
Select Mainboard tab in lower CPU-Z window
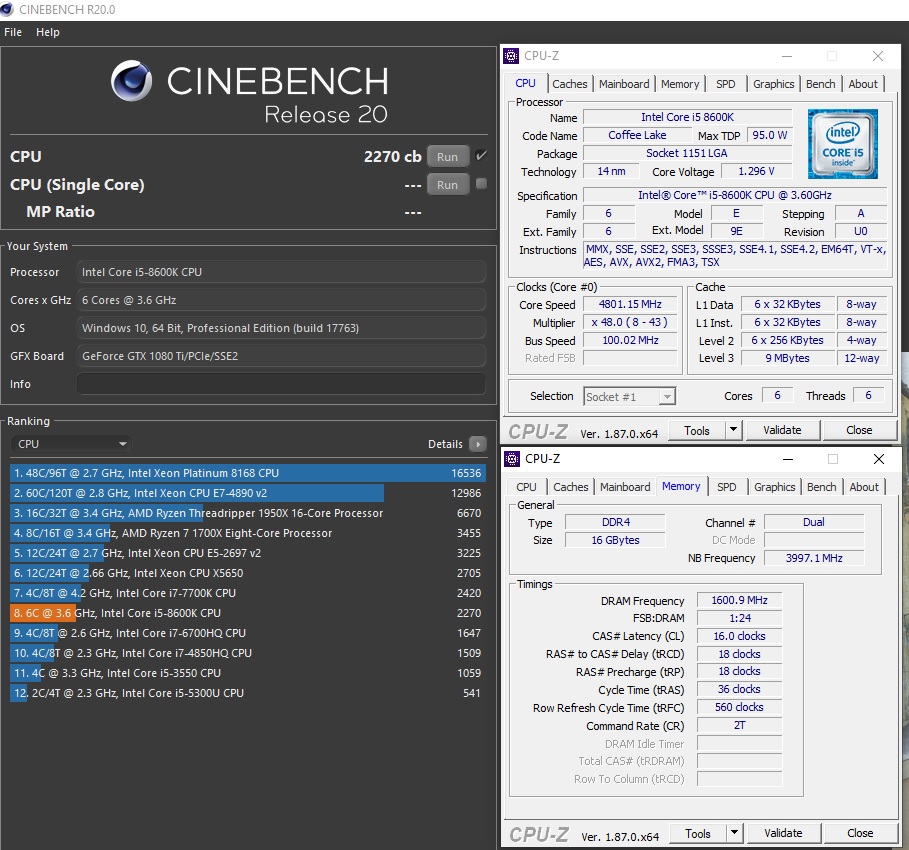click(x=625, y=487)
